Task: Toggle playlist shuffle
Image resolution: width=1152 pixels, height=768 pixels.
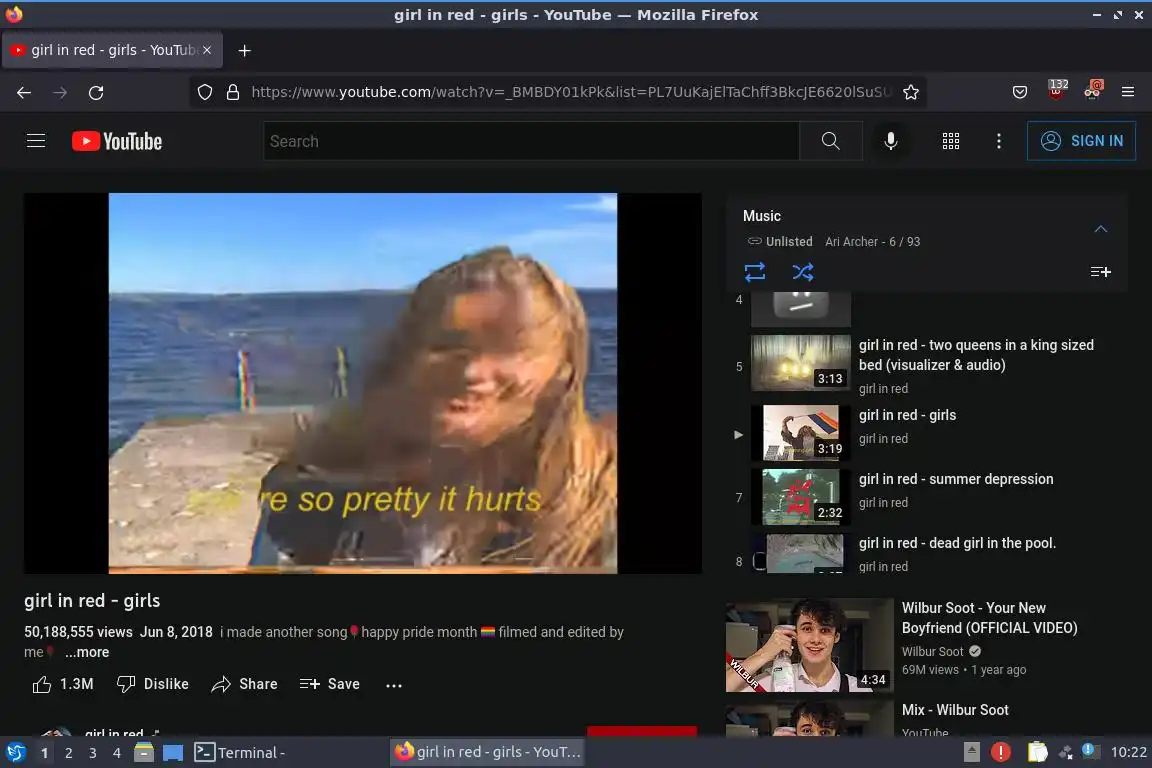Action: pos(802,272)
